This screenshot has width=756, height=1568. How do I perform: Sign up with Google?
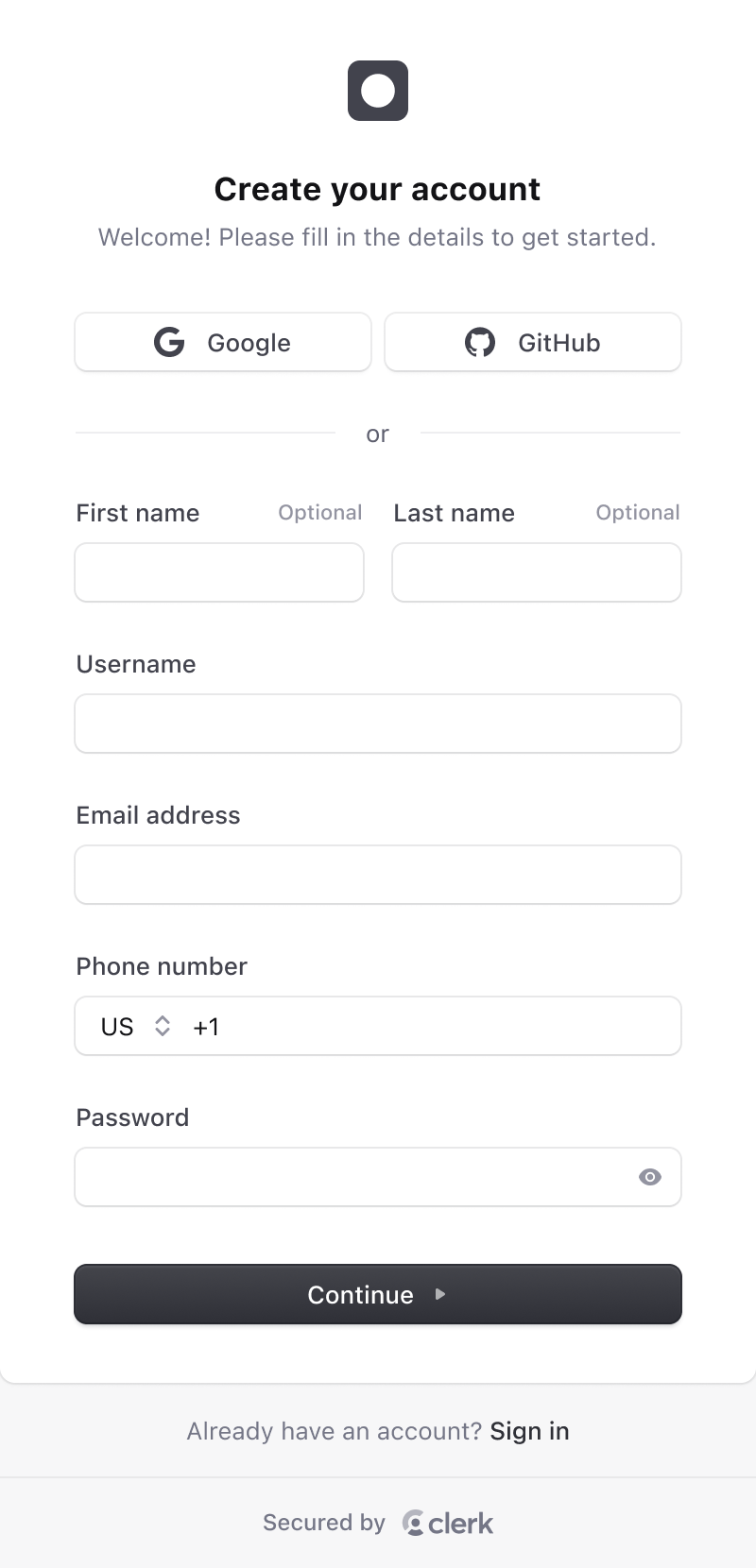[x=223, y=342]
